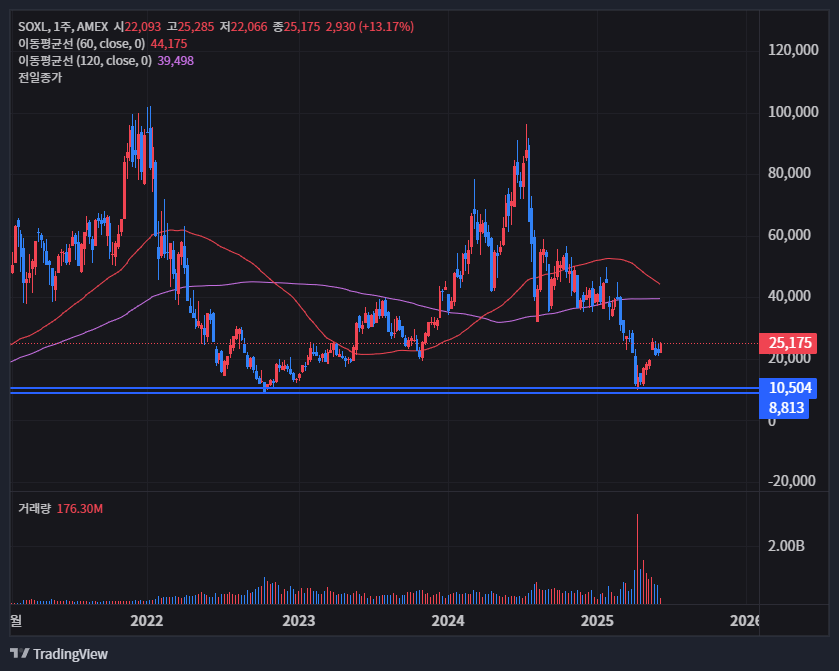Screen dimensions: 839x671
Task: Click the blue price line tag 8,813
Action: (784, 408)
